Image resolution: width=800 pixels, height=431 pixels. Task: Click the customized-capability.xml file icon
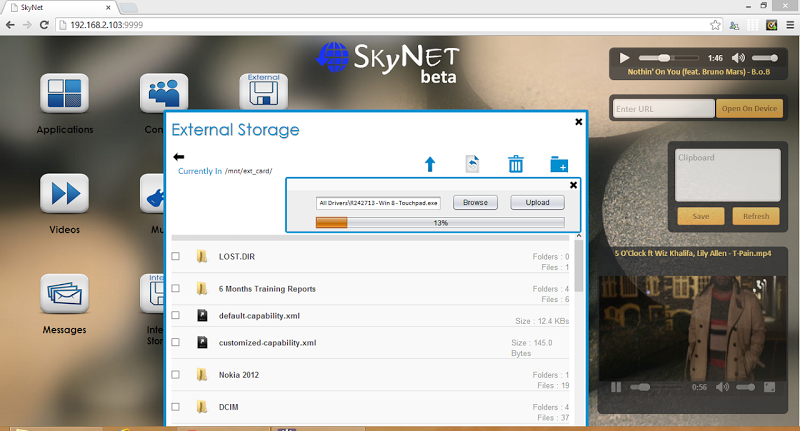tap(202, 342)
